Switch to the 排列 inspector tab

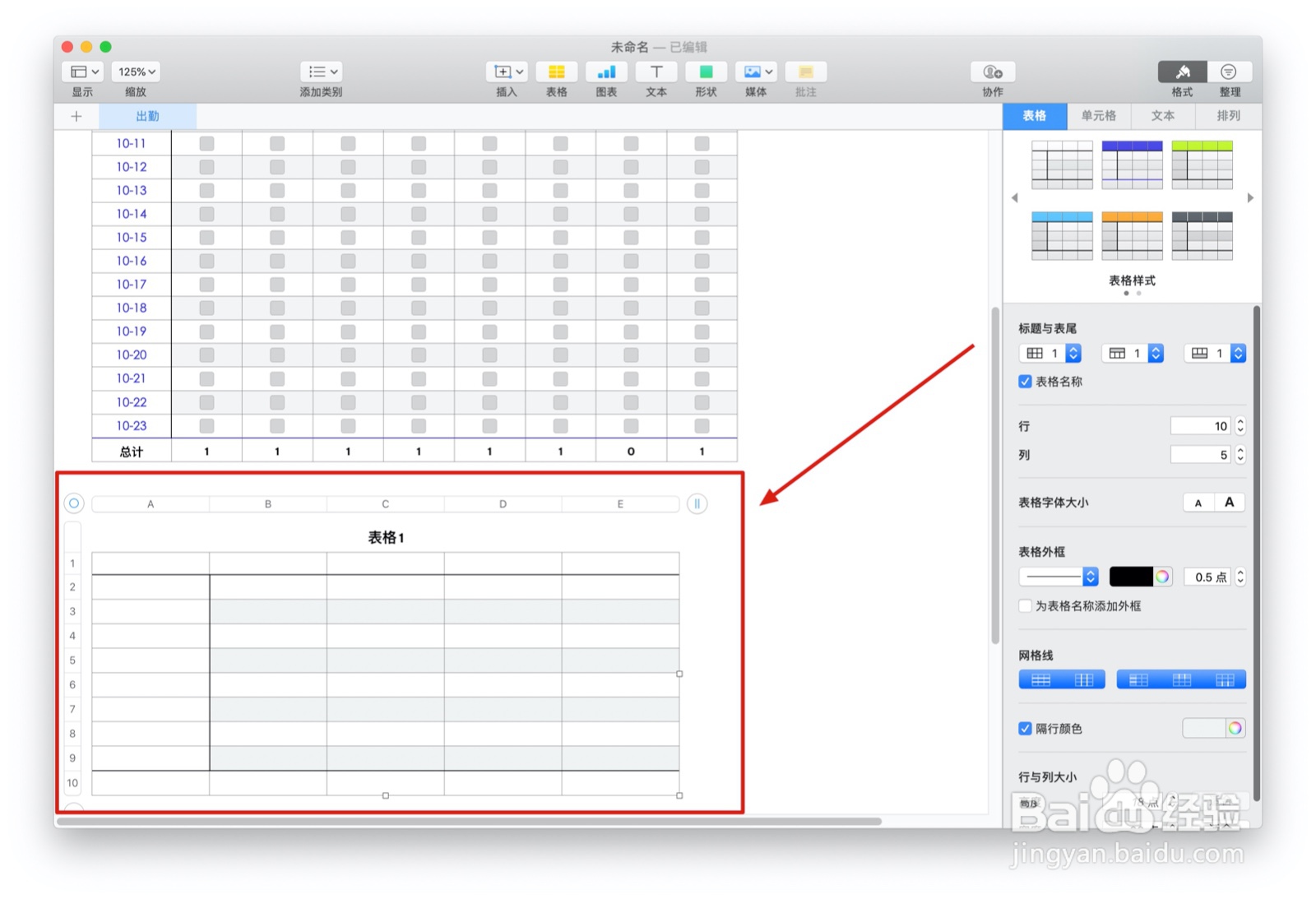(x=1228, y=116)
